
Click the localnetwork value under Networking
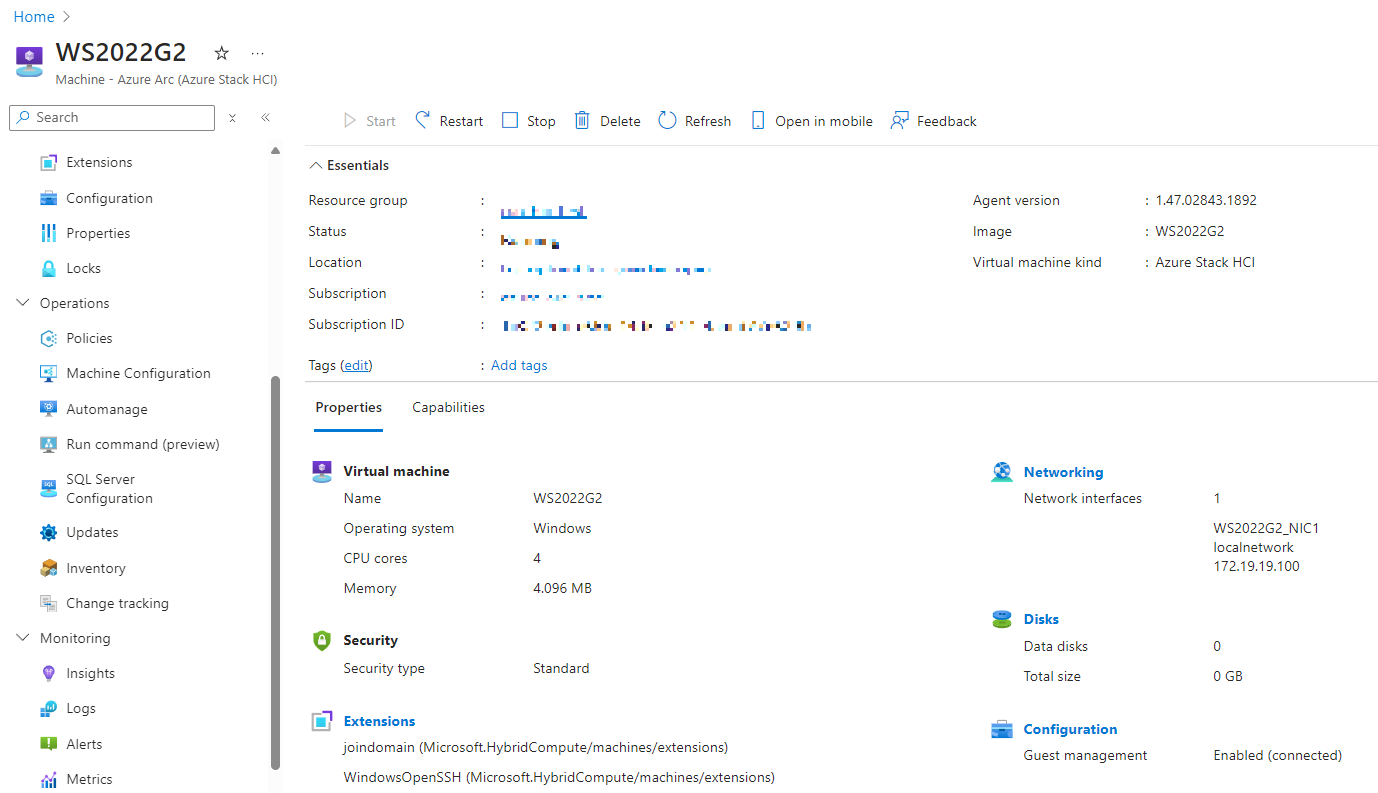(1253, 547)
